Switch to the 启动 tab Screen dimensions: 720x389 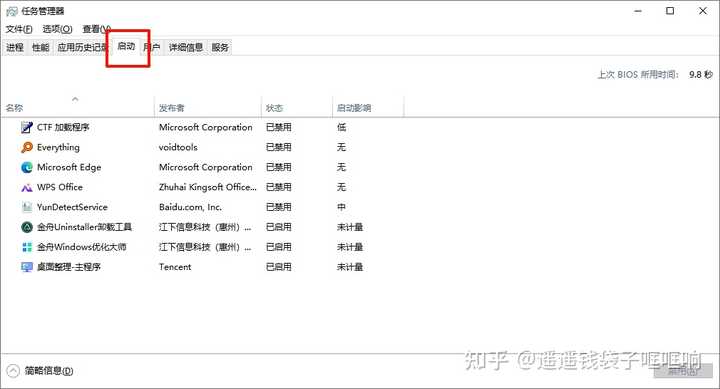coord(126,46)
